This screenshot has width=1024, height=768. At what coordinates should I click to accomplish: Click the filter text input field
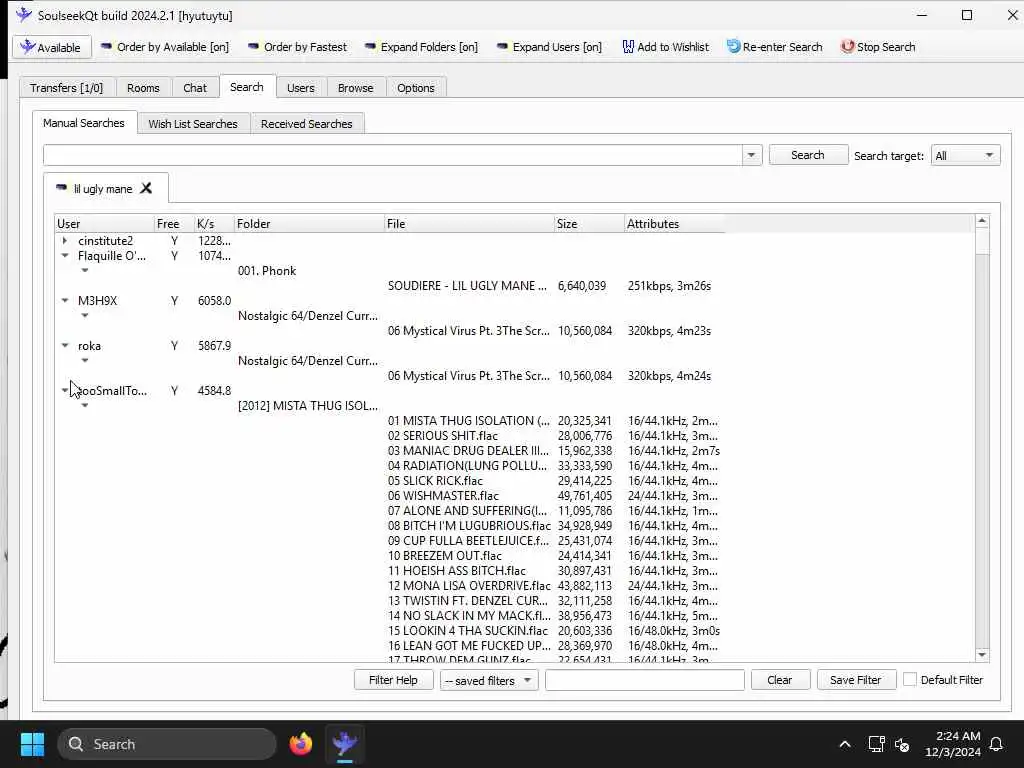(x=645, y=680)
